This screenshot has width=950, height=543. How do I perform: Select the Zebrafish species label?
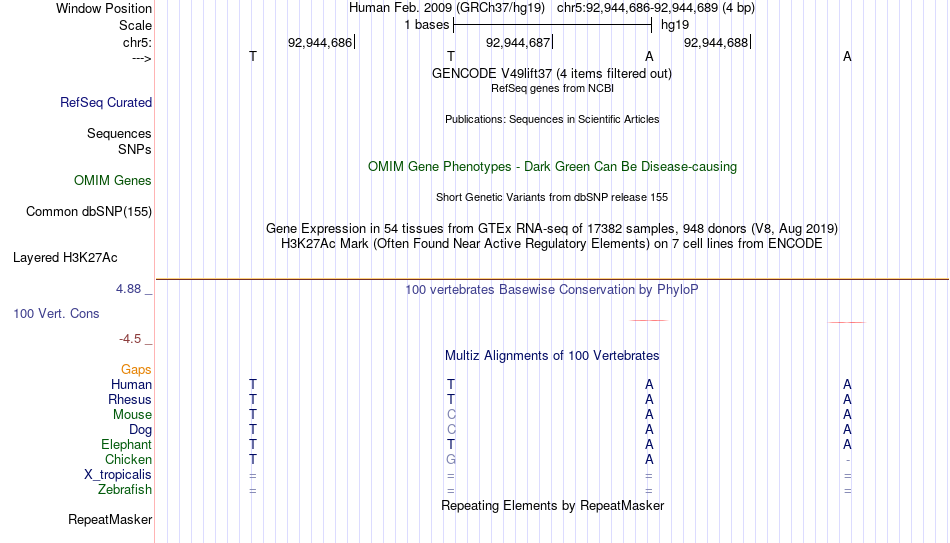point(125,489)
